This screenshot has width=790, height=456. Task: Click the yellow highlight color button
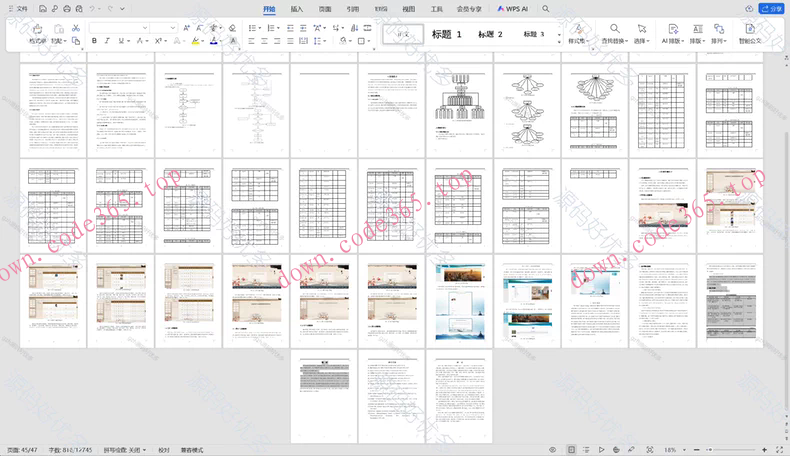click(x=195, y=41)
